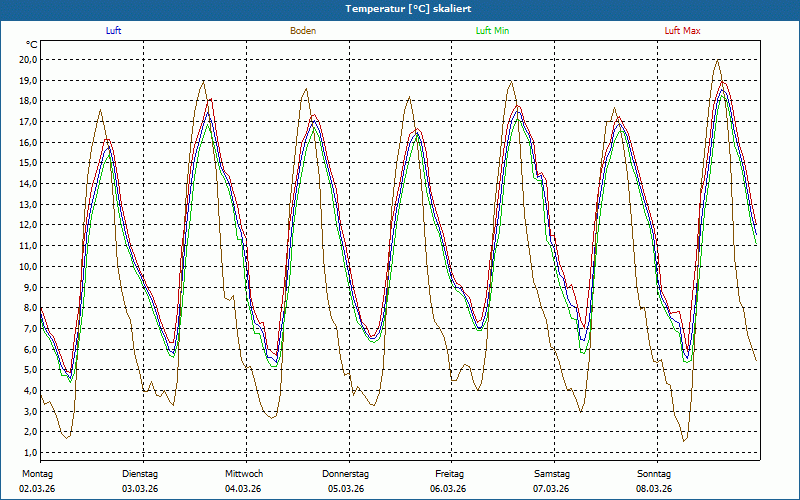This screenshot has height=500, width=800.
Task: Click the 02.03.26 date label
Action: (37, 489)
